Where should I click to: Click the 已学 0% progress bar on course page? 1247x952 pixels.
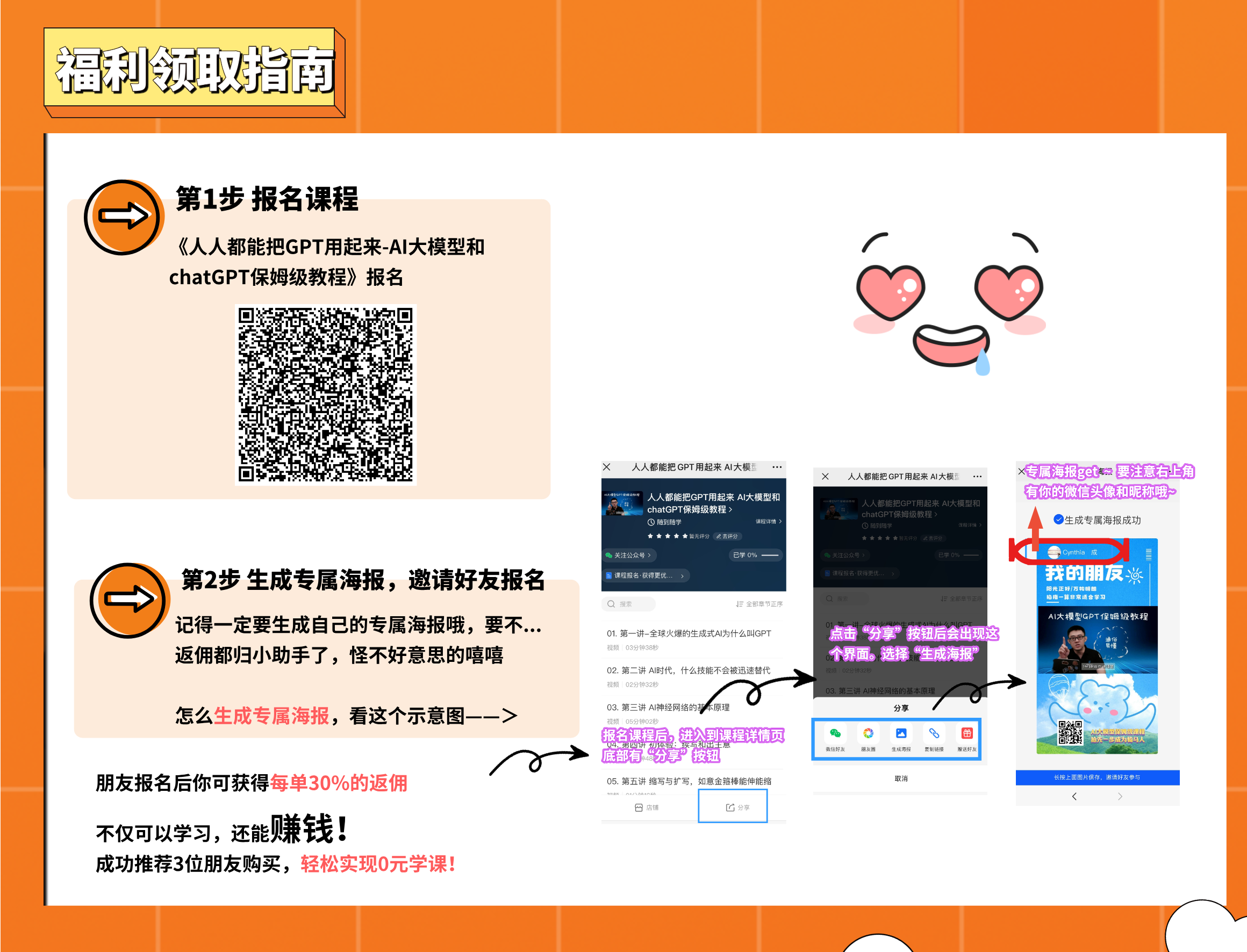click(x=756, y=556)
